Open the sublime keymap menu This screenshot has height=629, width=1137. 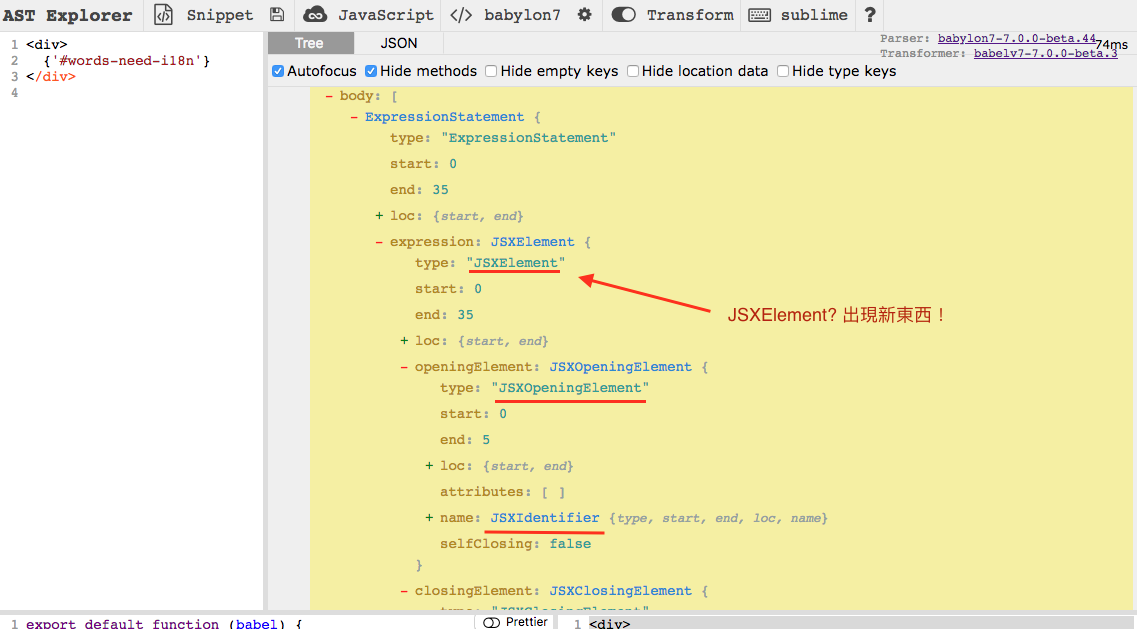tap(814, 15)
